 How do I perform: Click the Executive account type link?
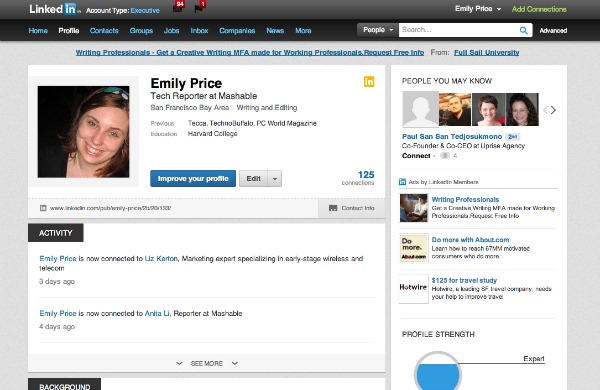[145, 11]
